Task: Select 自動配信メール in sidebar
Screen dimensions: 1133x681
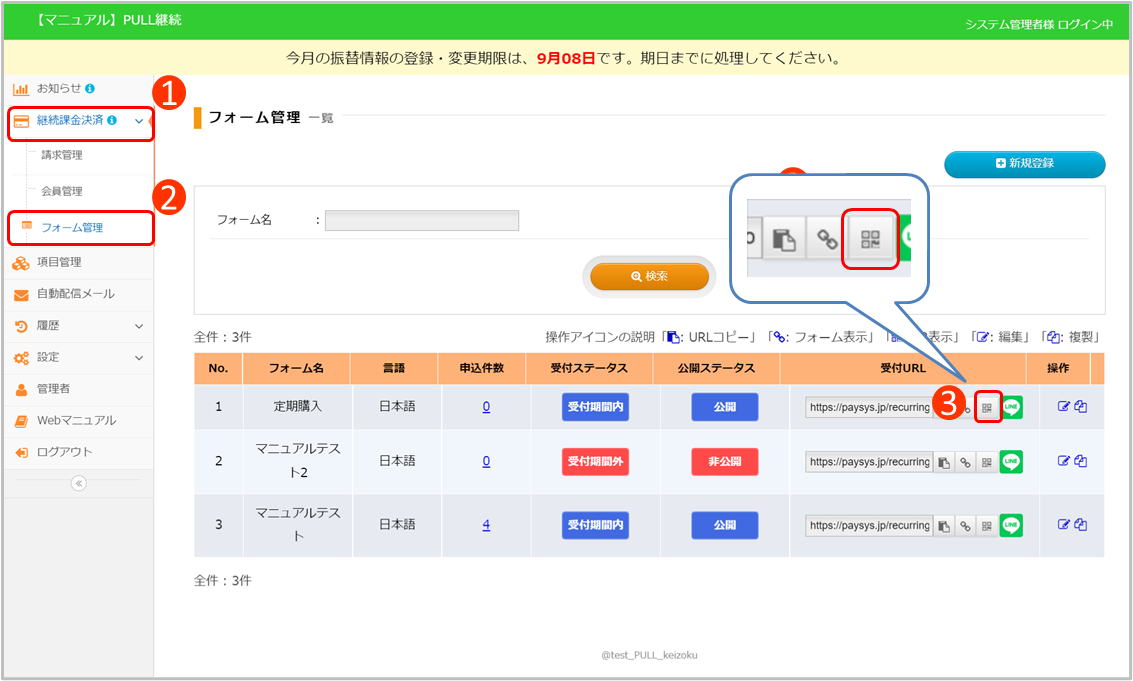Action: (76, 294)
